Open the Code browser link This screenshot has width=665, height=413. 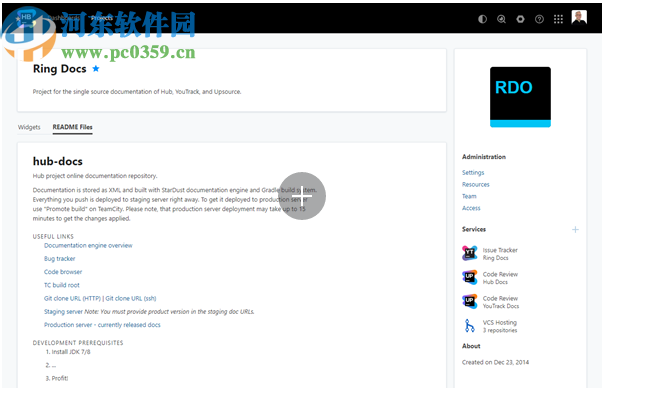tap(63, 272)
